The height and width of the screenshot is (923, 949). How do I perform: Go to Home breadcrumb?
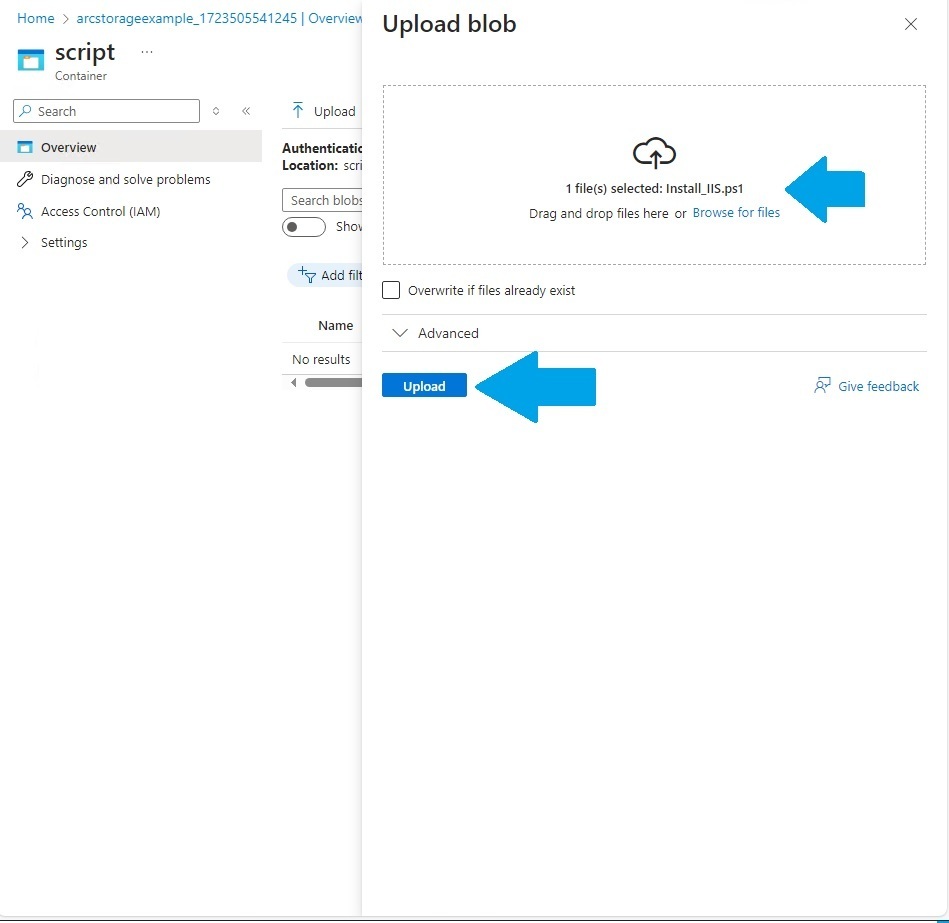pyautogui.click(x=36, y=18)
